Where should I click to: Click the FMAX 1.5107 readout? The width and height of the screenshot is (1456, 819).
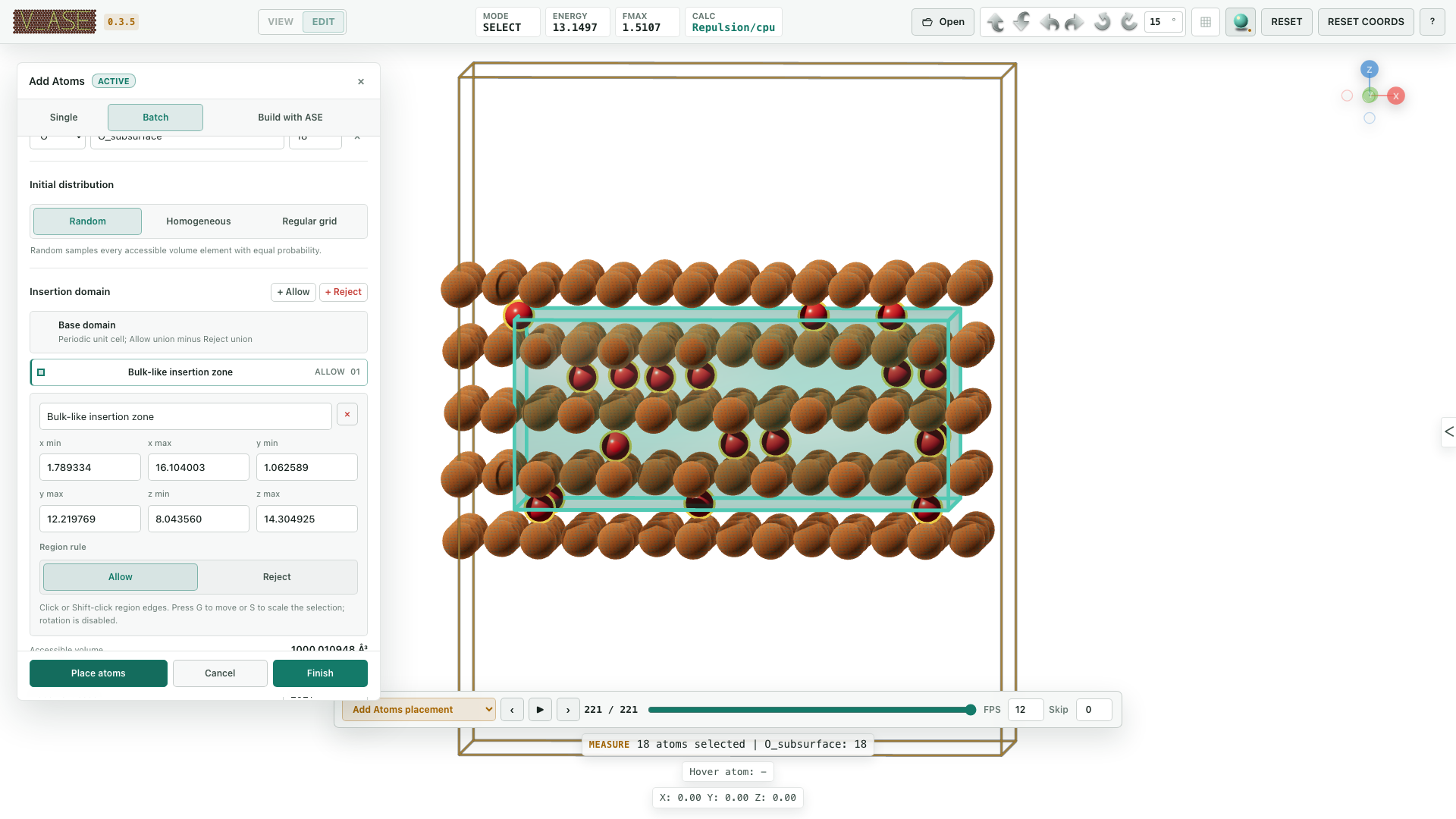coord(647,22)
